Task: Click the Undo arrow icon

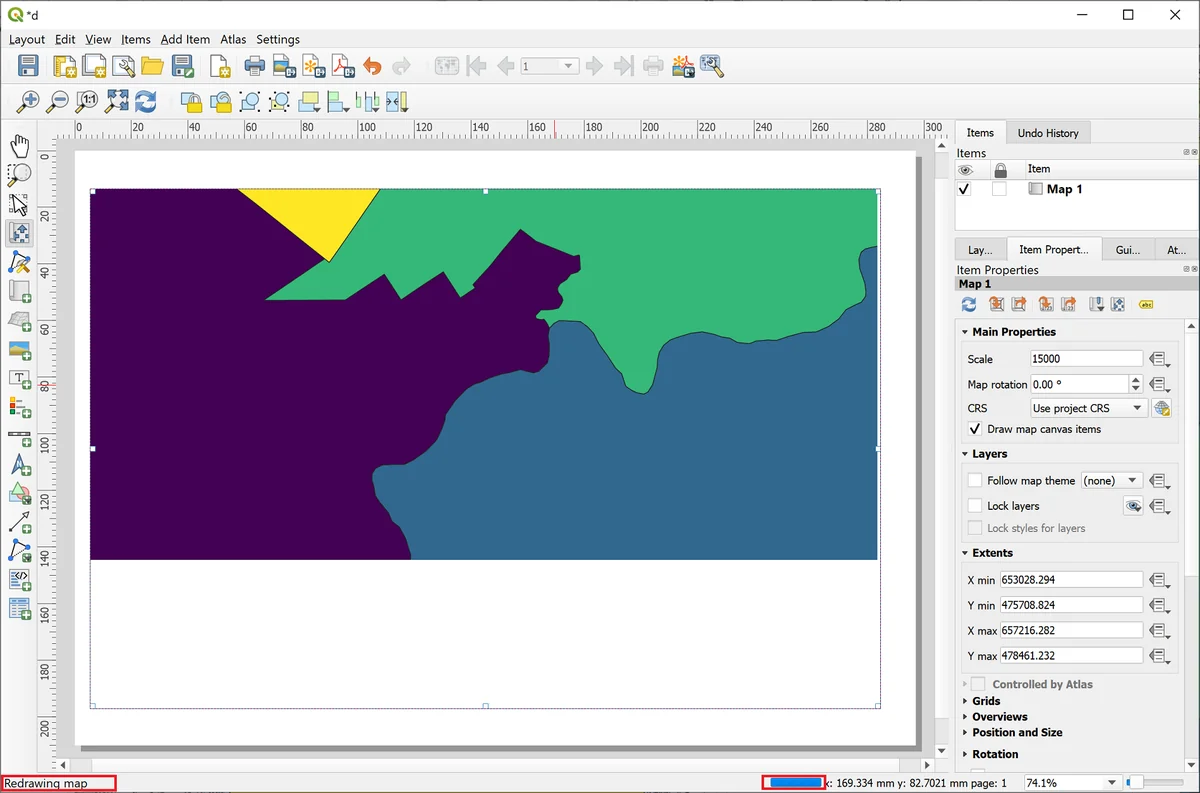Action: point(372,67)
